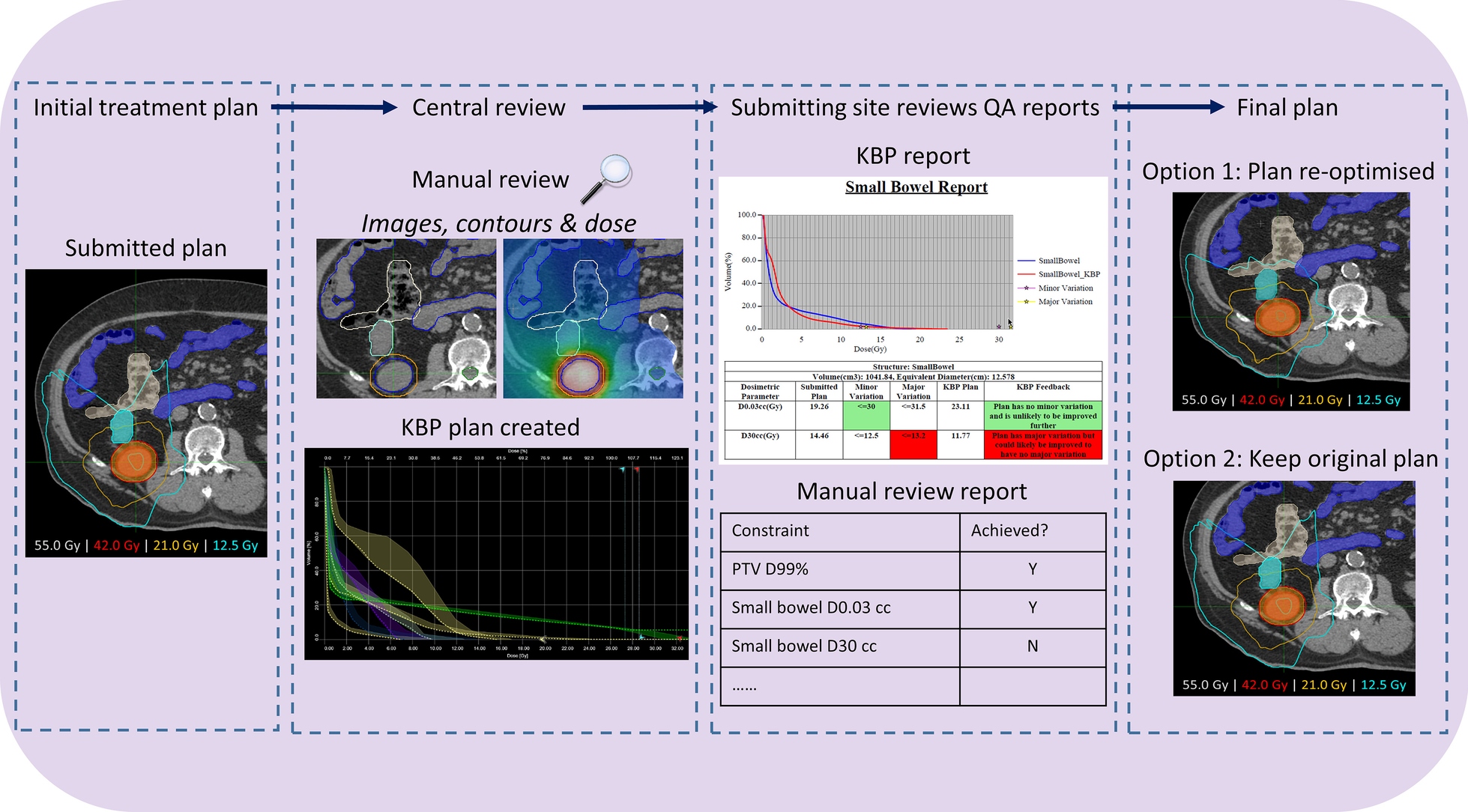Viewport: 1468px width, 812px height.
Task: Click the KBP plan value 11.77
Action: (961, 435)
